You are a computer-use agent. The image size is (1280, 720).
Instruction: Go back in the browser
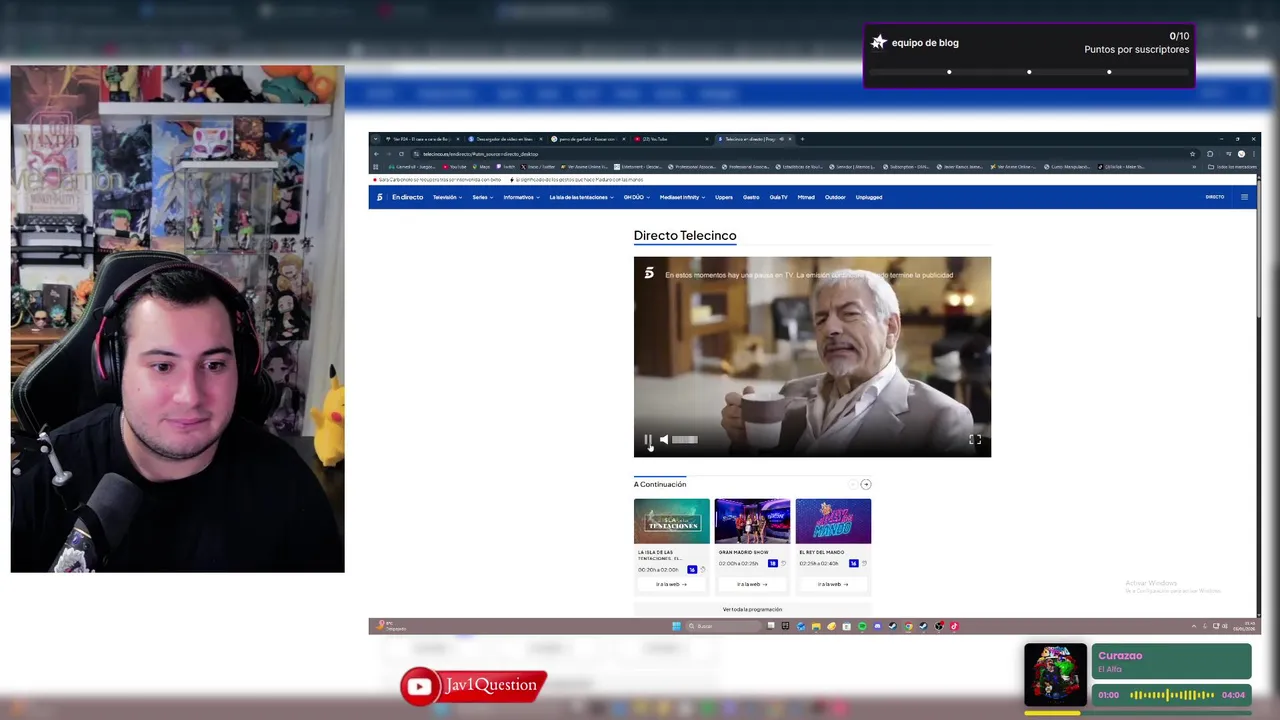pos(376,154)
